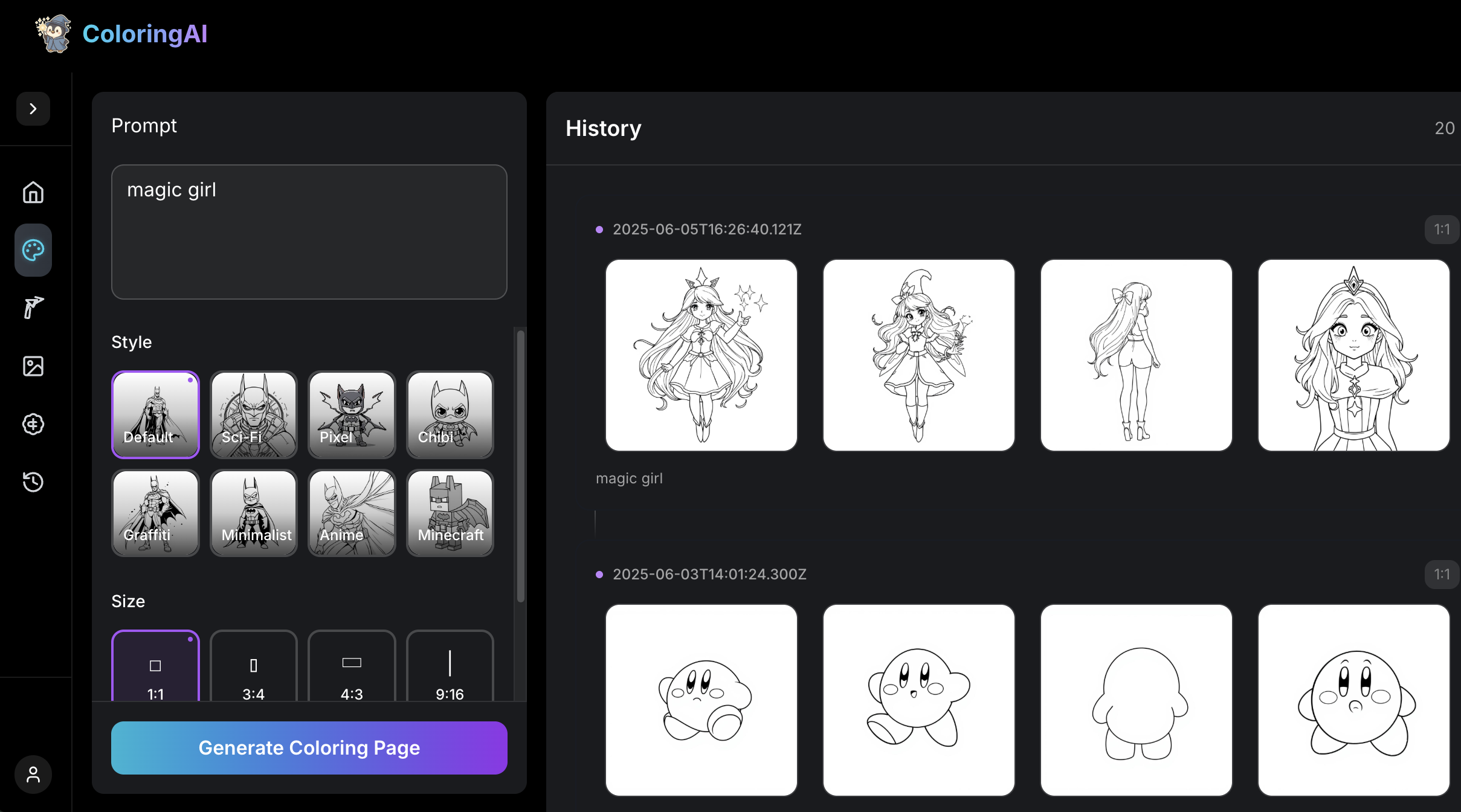The image size is (1461, 812).
Task: Open the image gallery icon
Action: [33, 366]
